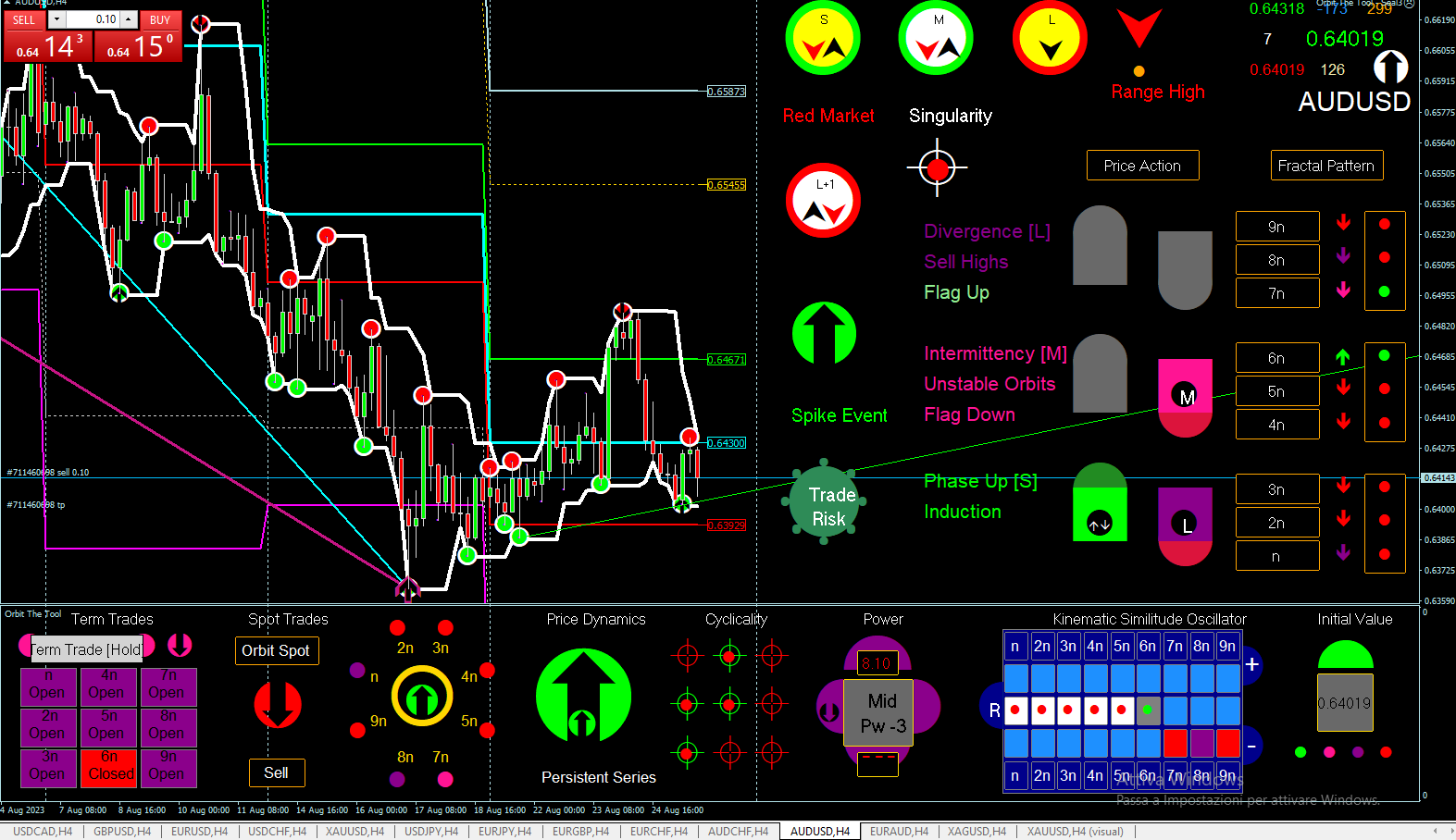Click the purple down arrow beside 8n pattern row
This screenshot has height=840, width=1456.
(1343, 256)
